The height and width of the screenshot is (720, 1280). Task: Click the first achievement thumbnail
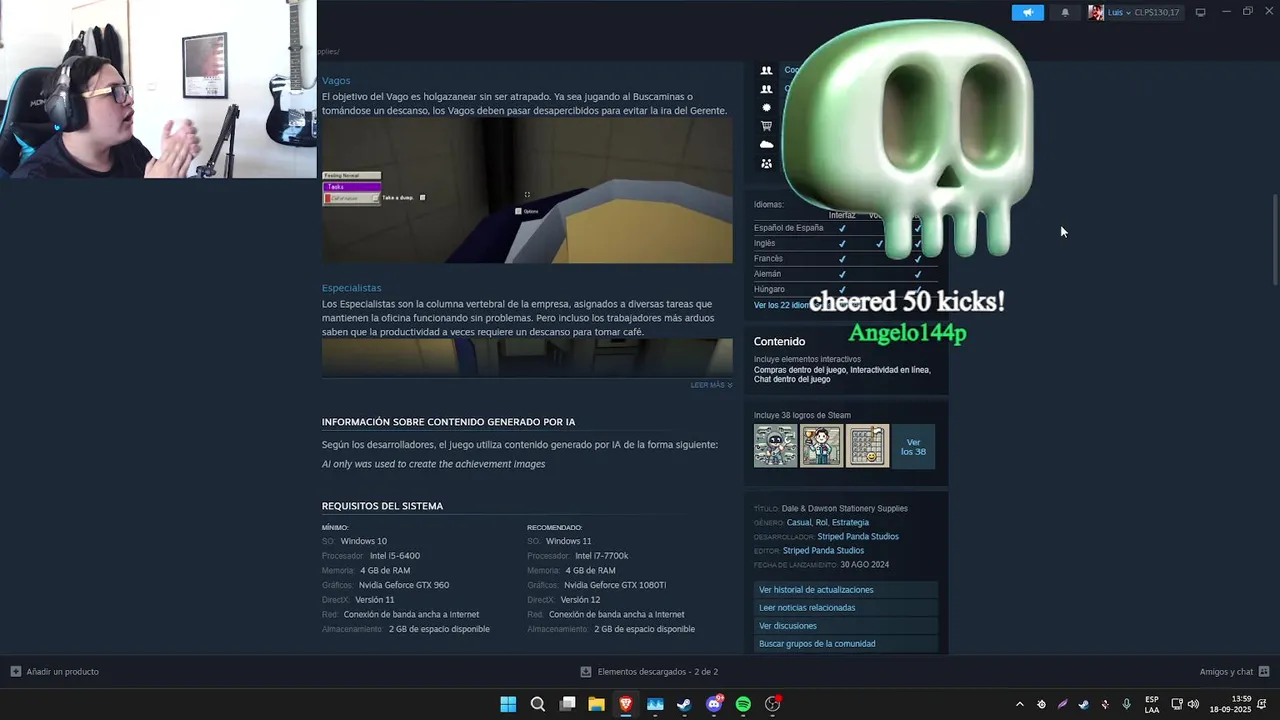click(776, 446)
